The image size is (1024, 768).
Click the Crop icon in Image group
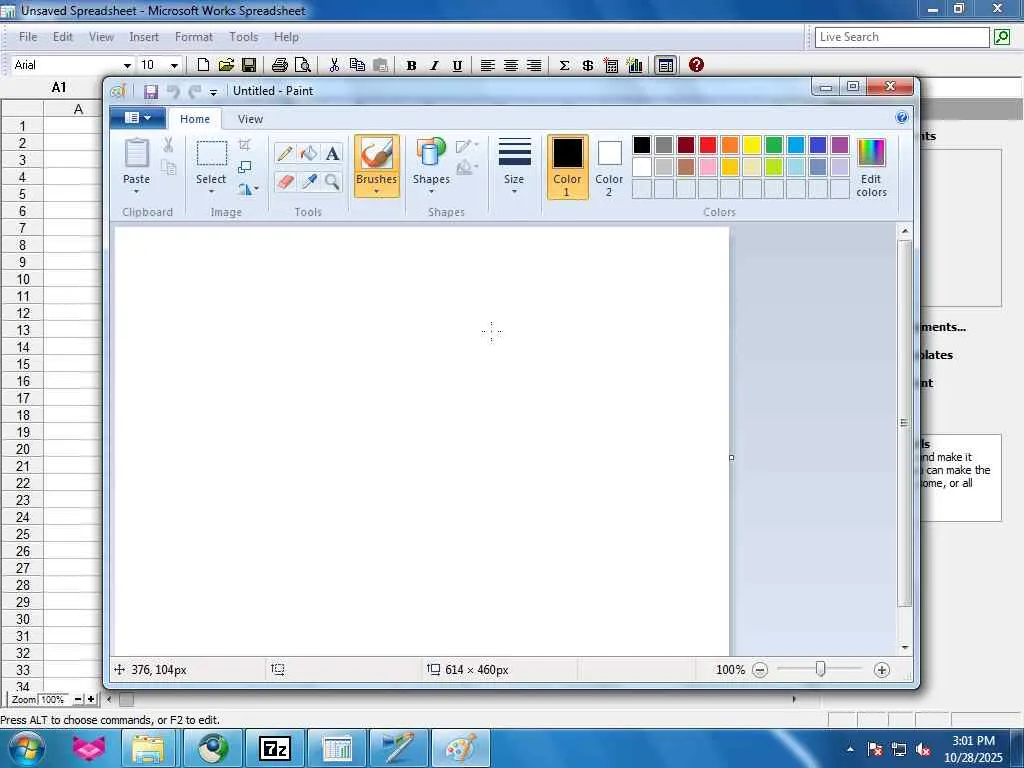tap(245, 145)
